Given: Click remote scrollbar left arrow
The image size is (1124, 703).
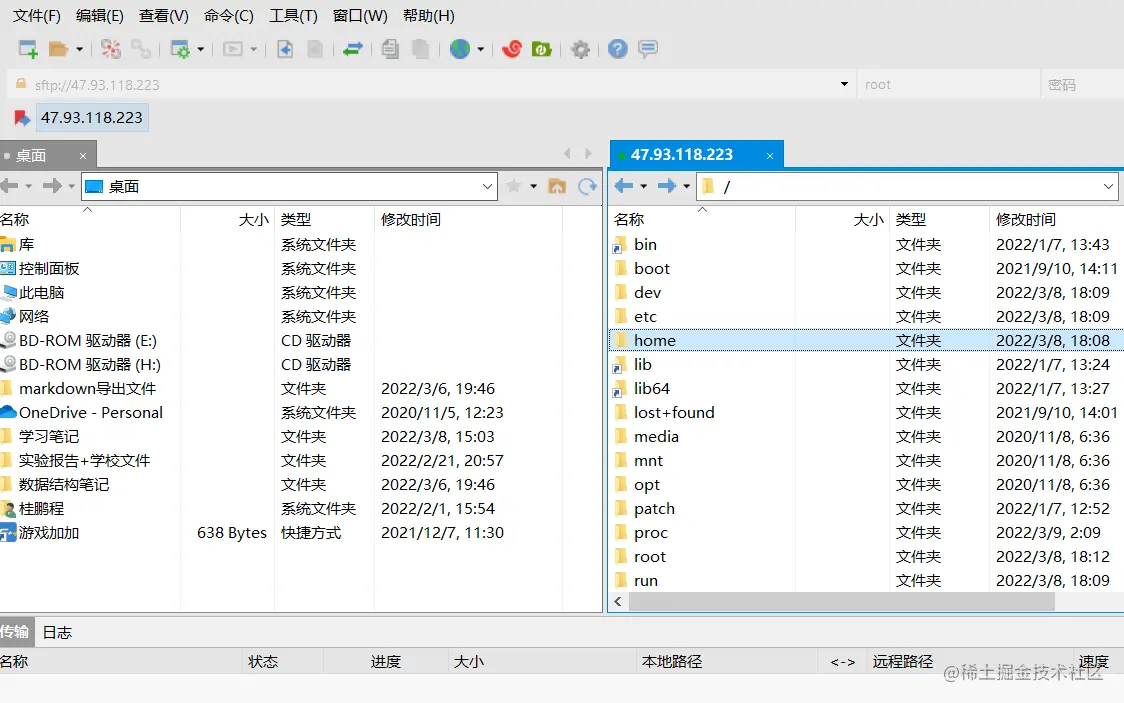Looking at the screenshot, I should click(618, 602).
